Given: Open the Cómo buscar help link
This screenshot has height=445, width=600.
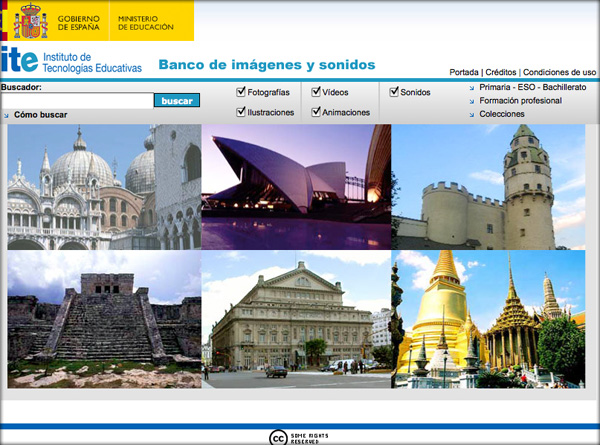Looking at the screenshot, I should [41, 115].
